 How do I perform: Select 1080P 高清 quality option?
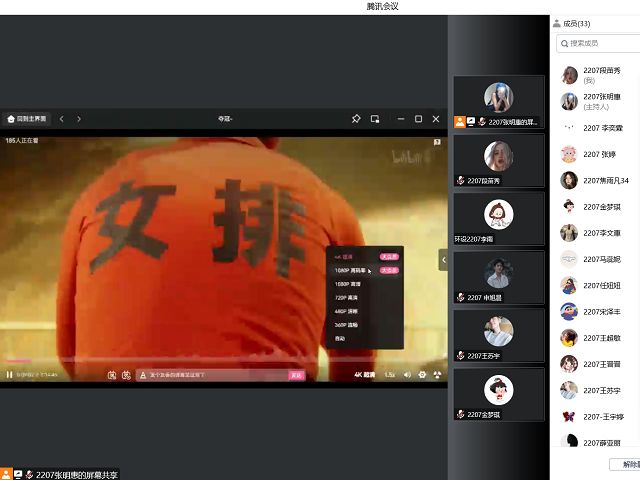[349, 284]
